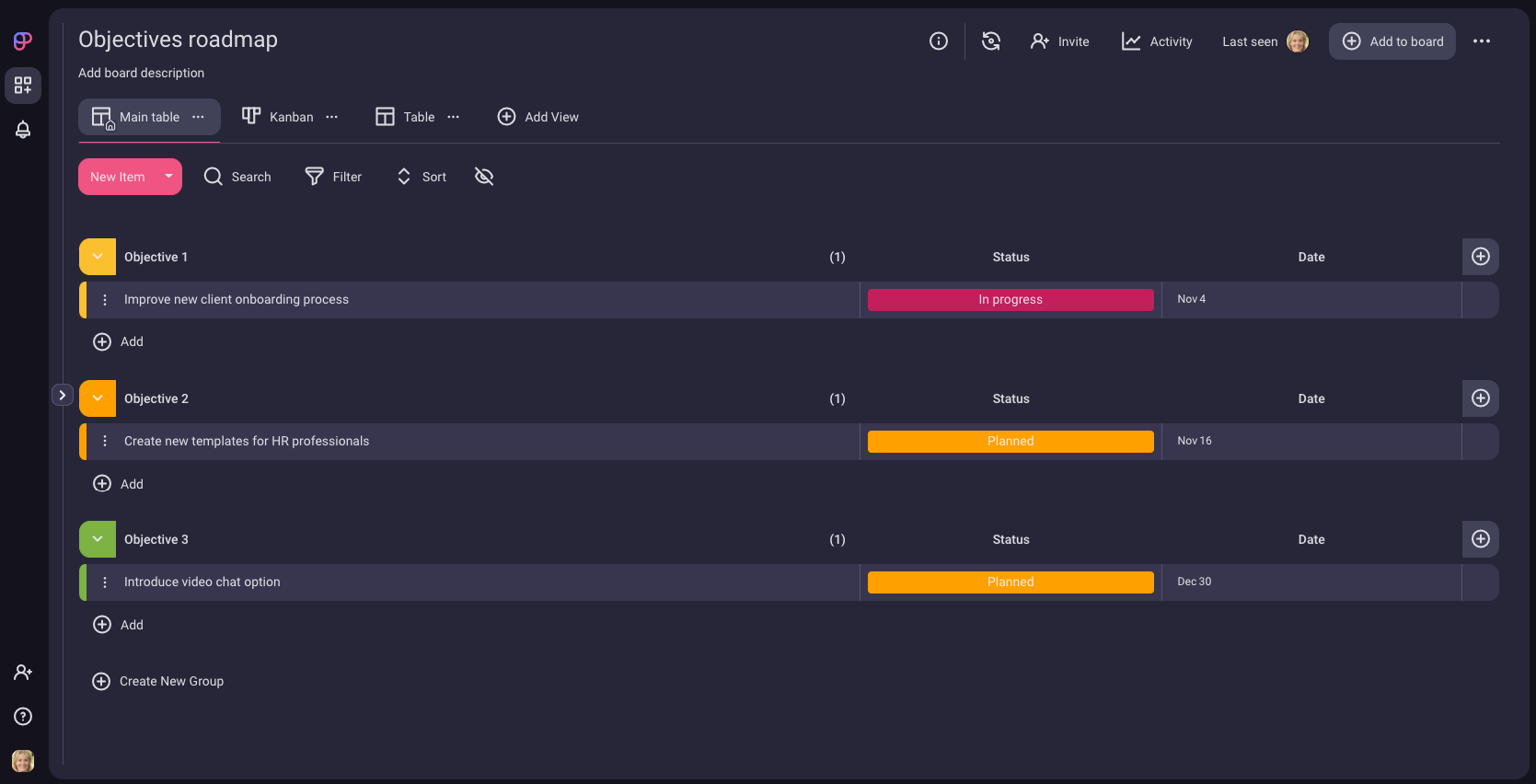This screenshot has width=1536, height=784.
Task: Collapse the Objective 1 group
Action: coord(98,257)
